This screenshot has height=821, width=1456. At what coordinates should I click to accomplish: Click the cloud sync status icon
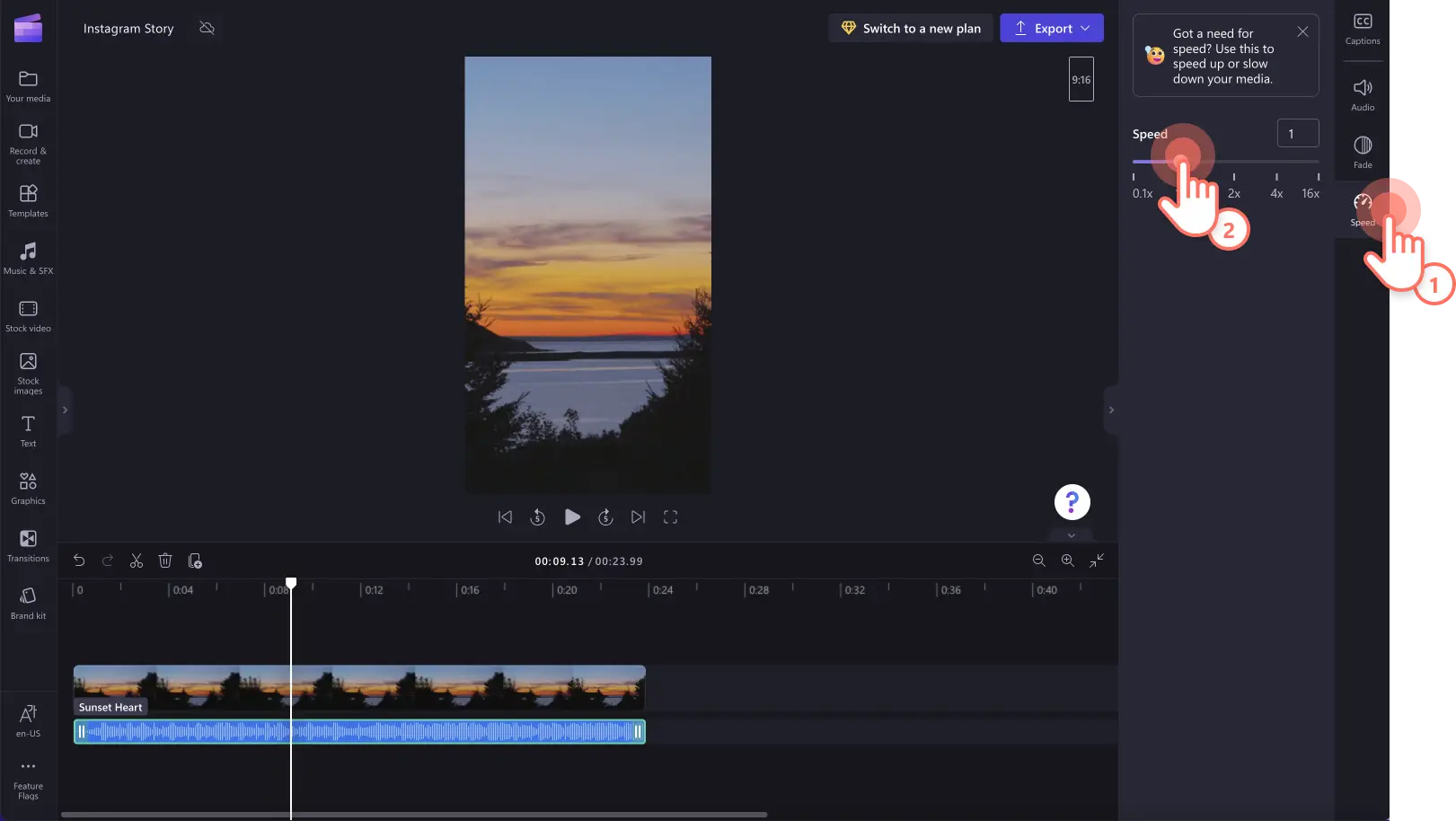pos(207,28)
